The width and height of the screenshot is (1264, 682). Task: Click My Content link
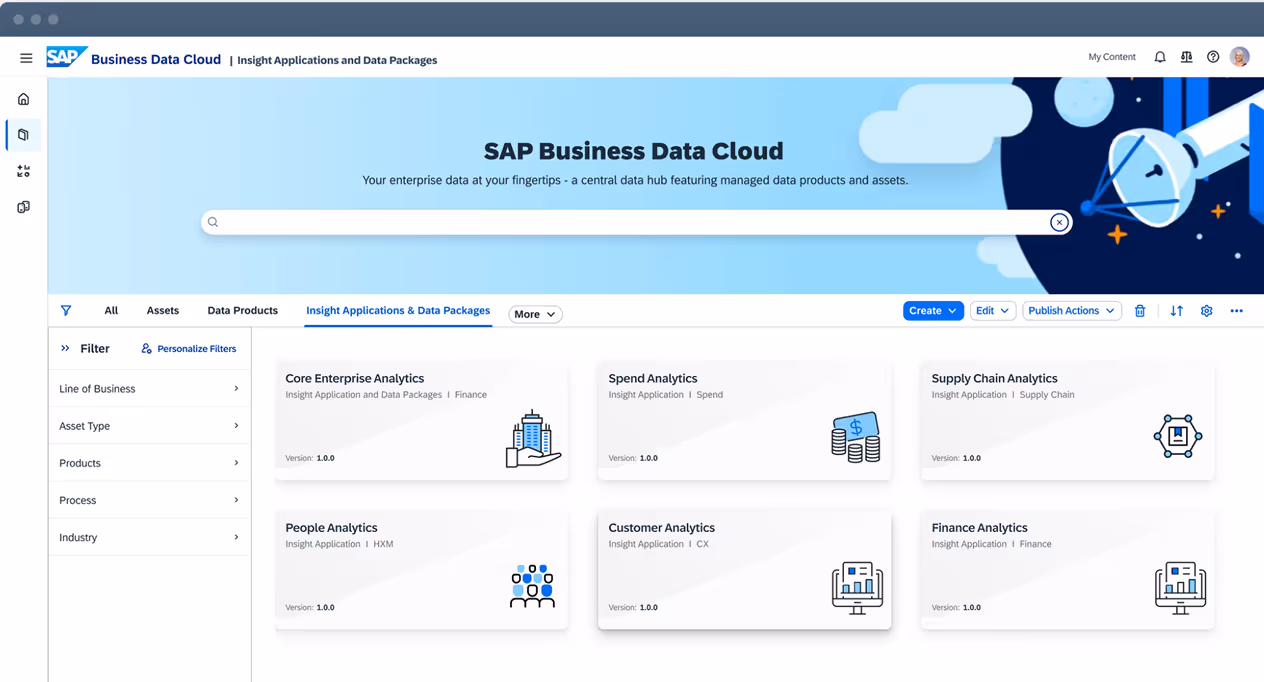pos(1112,57)
